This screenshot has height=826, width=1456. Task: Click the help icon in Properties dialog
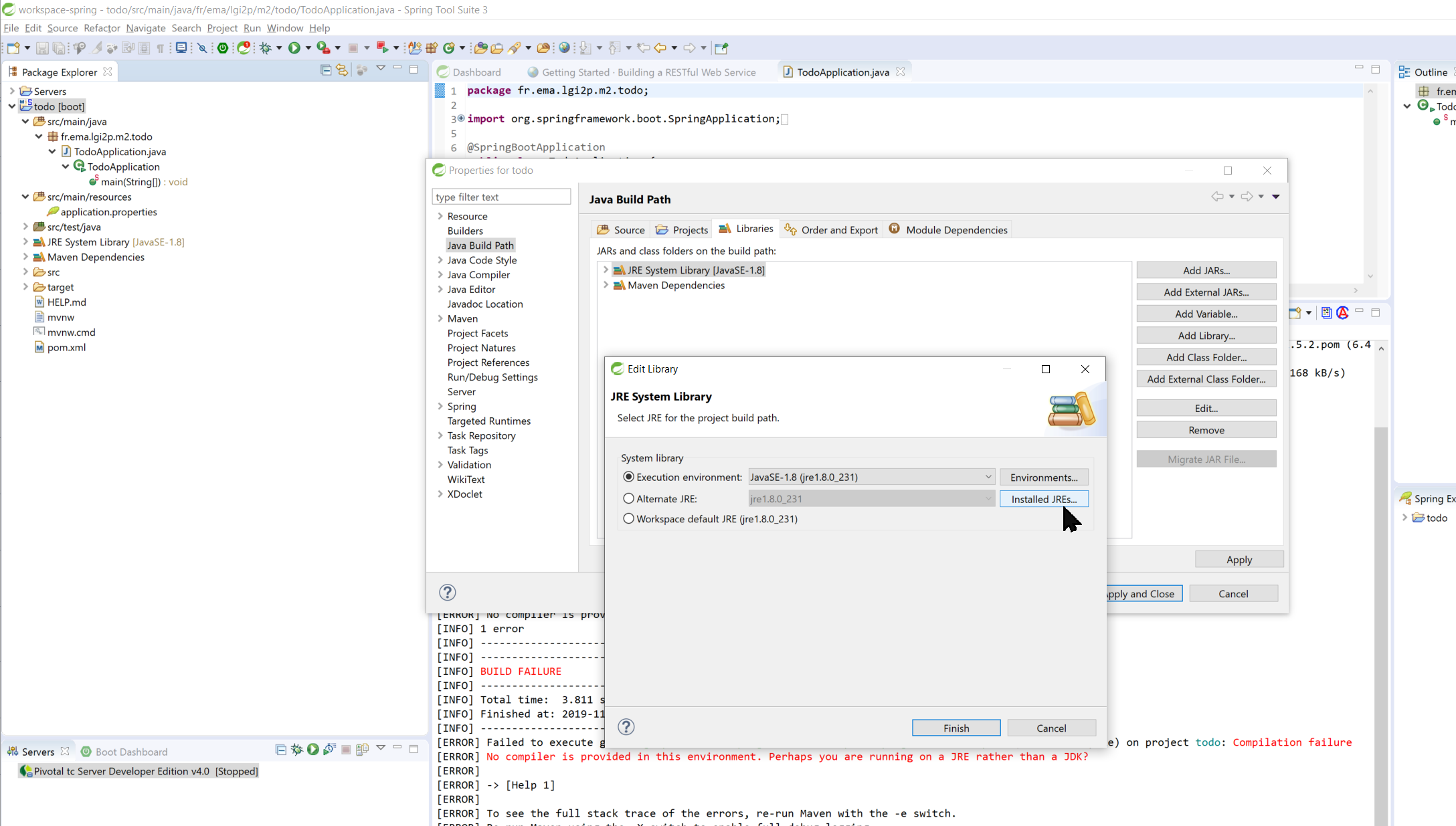click(x=447, y=592)
